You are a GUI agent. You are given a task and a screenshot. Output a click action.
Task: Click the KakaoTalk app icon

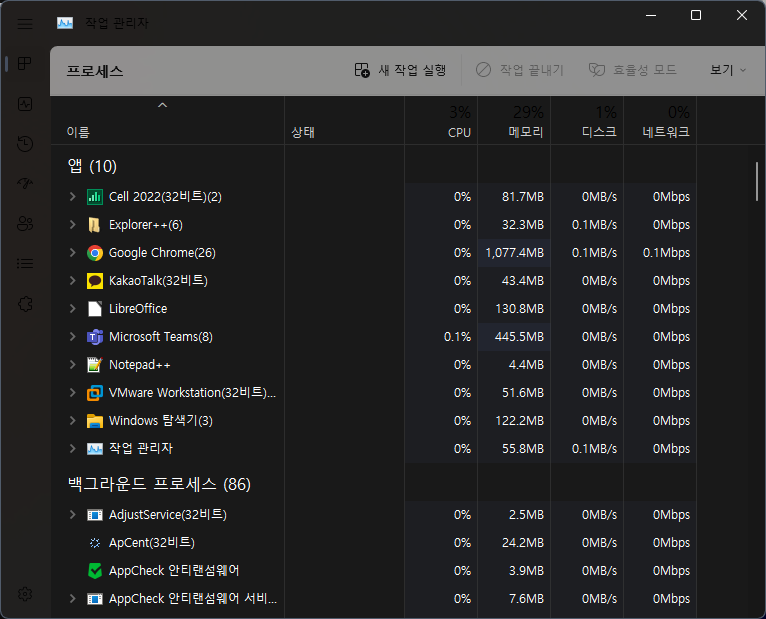pos(95,281)
